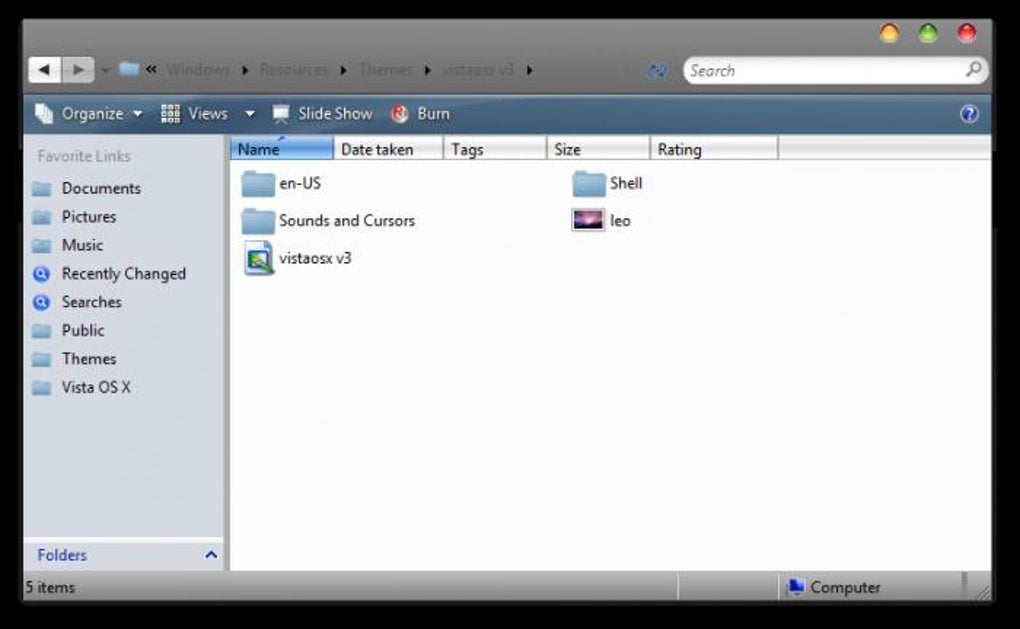Open the Views dropdown arrow

point(250,114)
